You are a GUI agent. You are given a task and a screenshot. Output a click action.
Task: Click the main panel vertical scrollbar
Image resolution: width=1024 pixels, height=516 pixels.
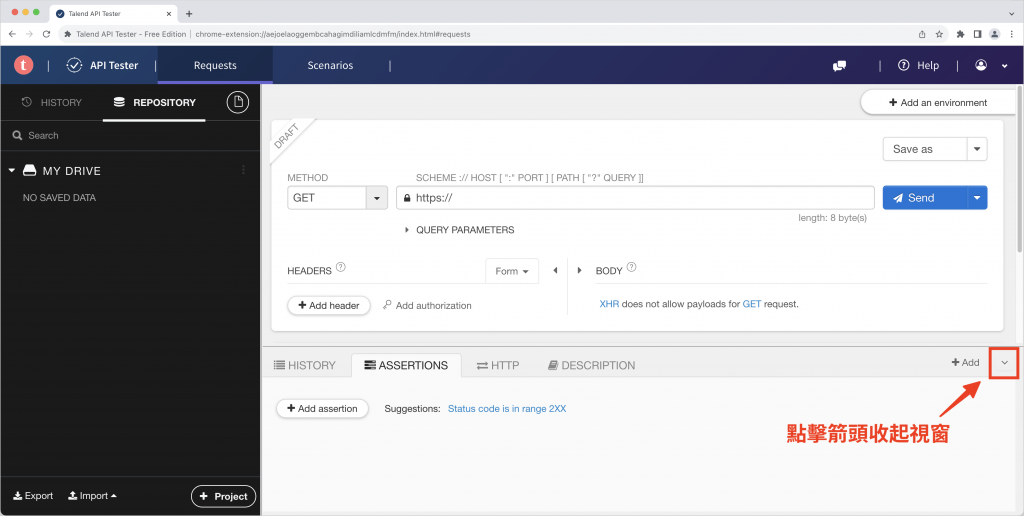click(x=1020, y=169)
